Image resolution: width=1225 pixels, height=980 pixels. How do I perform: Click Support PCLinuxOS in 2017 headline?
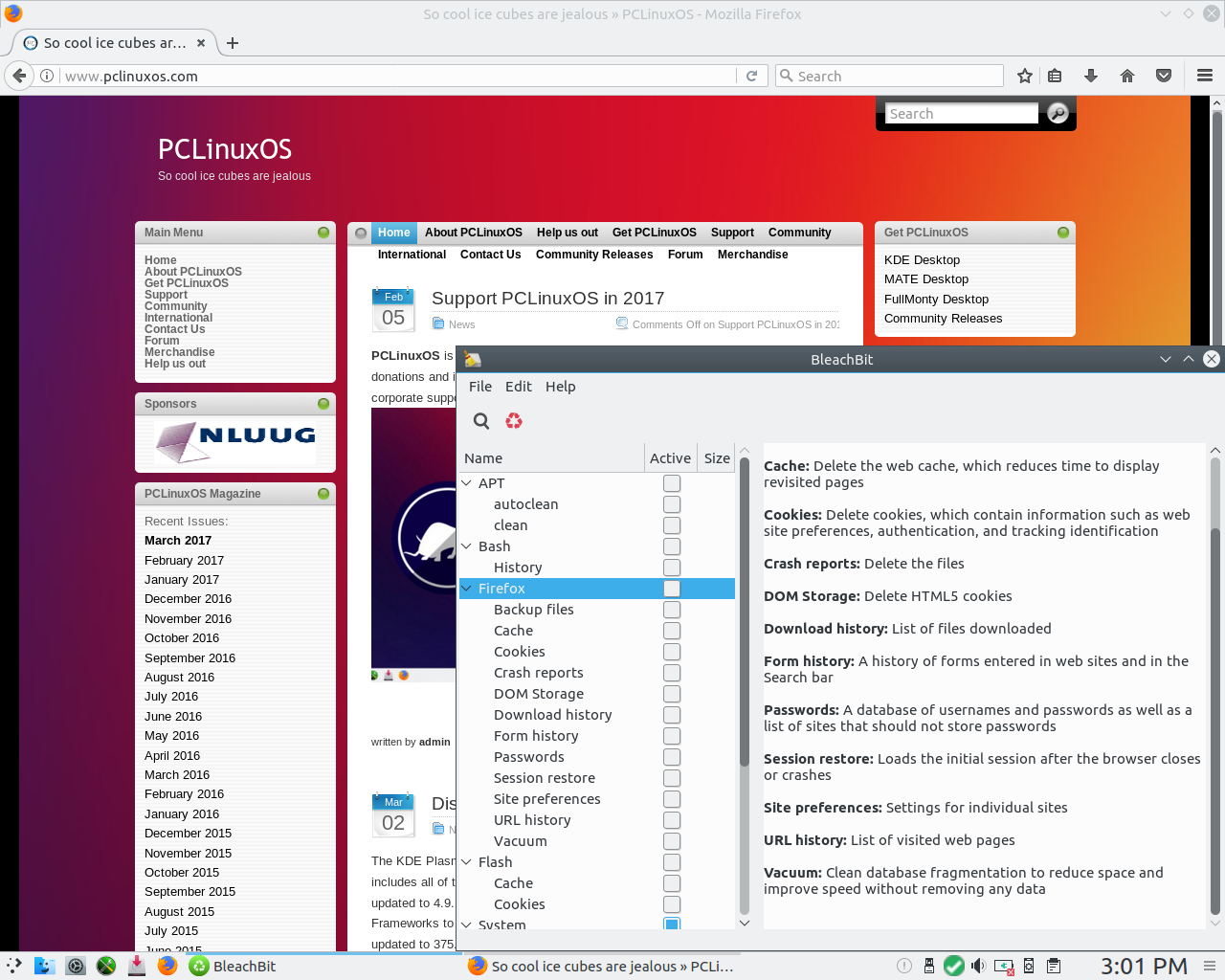pos(547,299)
